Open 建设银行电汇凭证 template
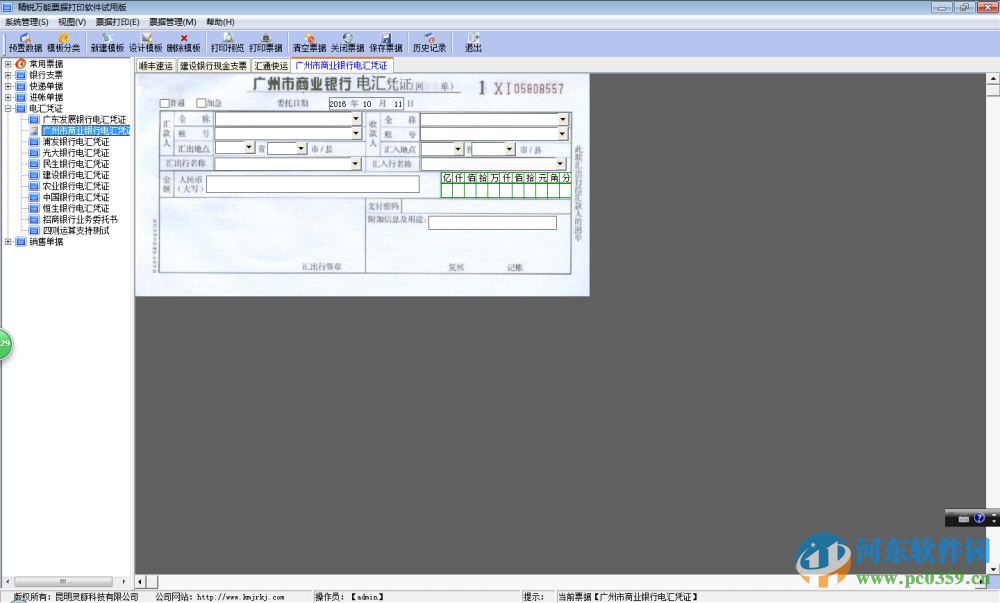Screen dimensions: 1000x603 click(x=76, y=175)
